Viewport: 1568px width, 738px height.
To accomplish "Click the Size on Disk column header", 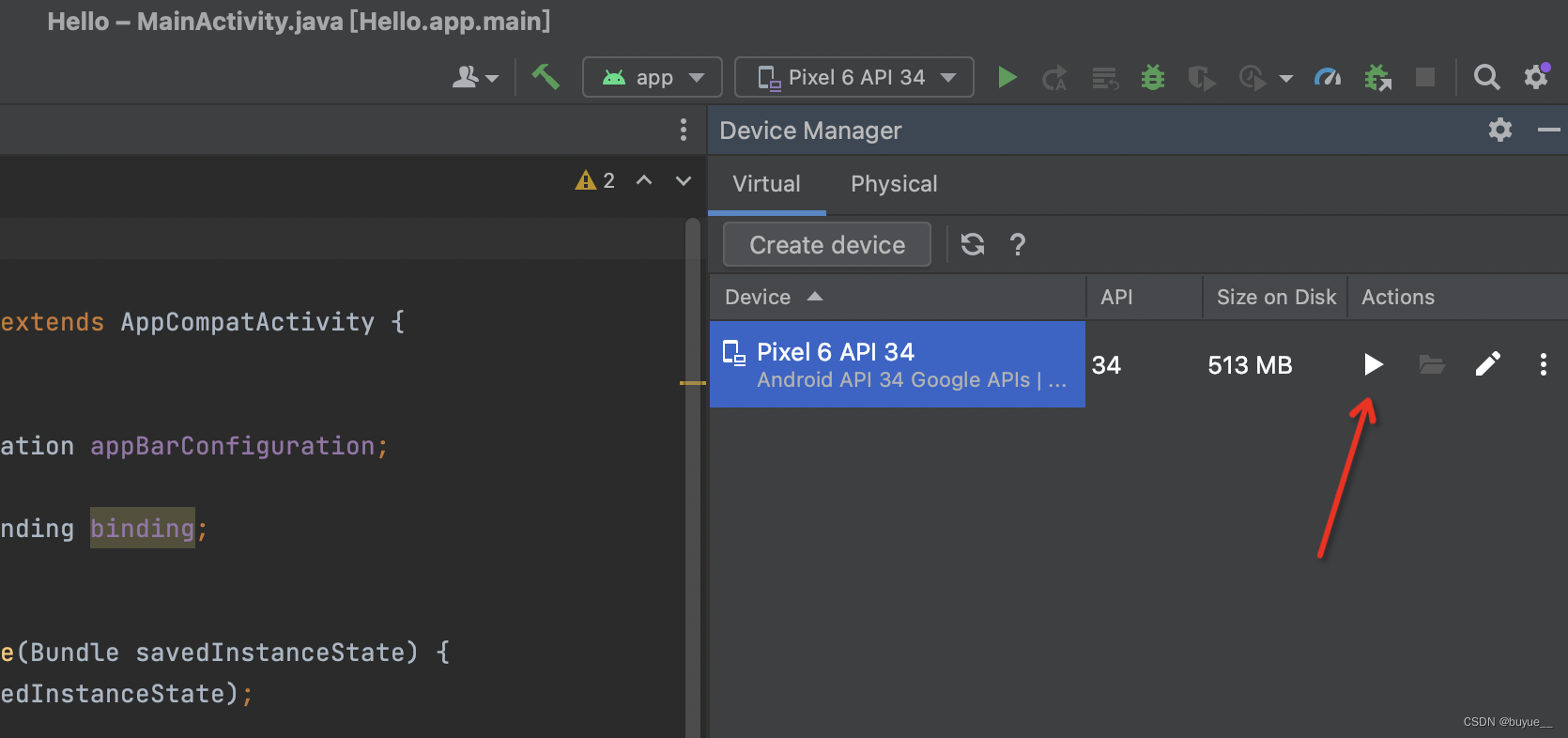I will (1275, 297).
